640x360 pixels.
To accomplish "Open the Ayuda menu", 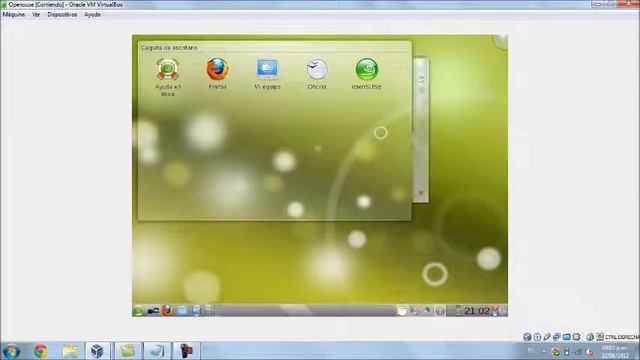I will point(92,14).
